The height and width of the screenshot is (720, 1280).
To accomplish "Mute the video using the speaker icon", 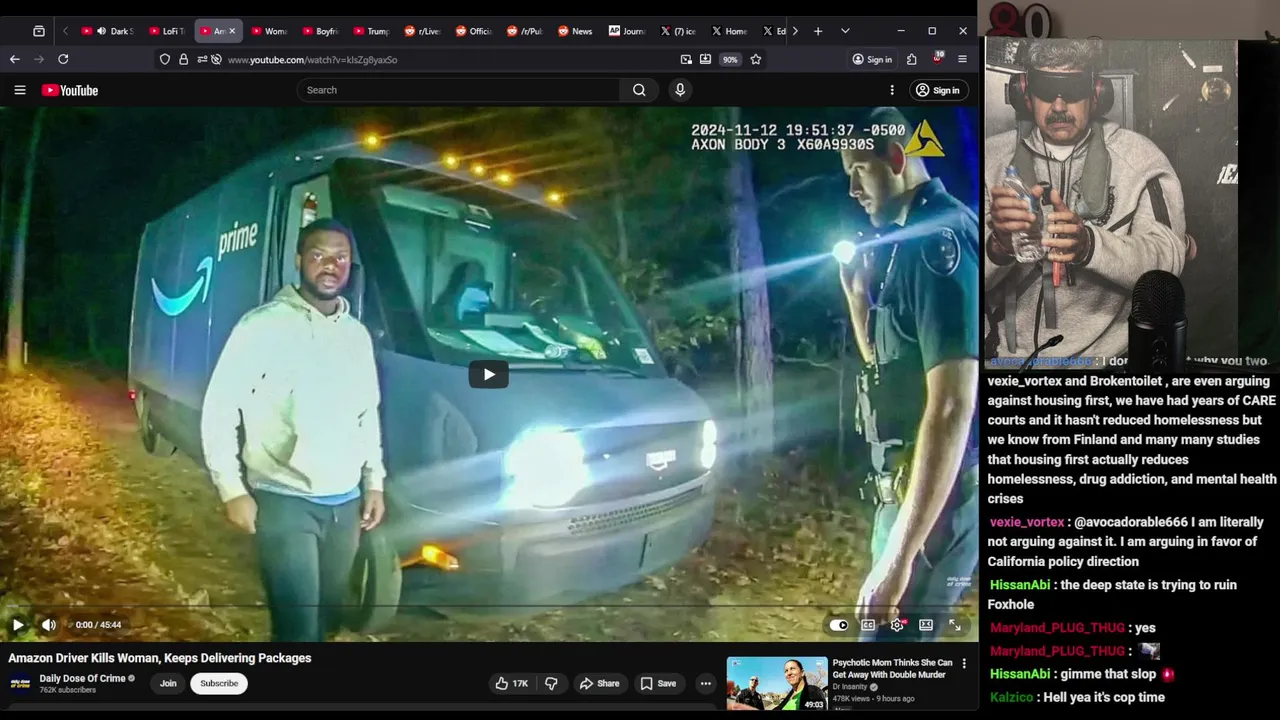I will (48, 625).
